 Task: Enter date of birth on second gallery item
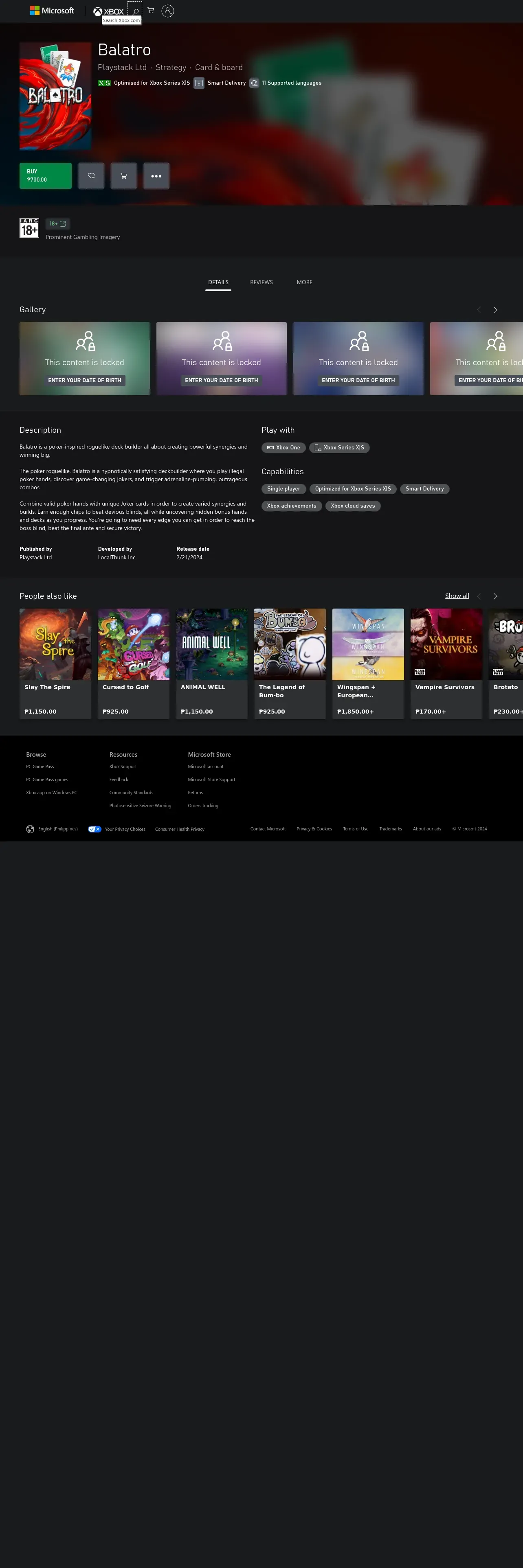coord(222,381)
